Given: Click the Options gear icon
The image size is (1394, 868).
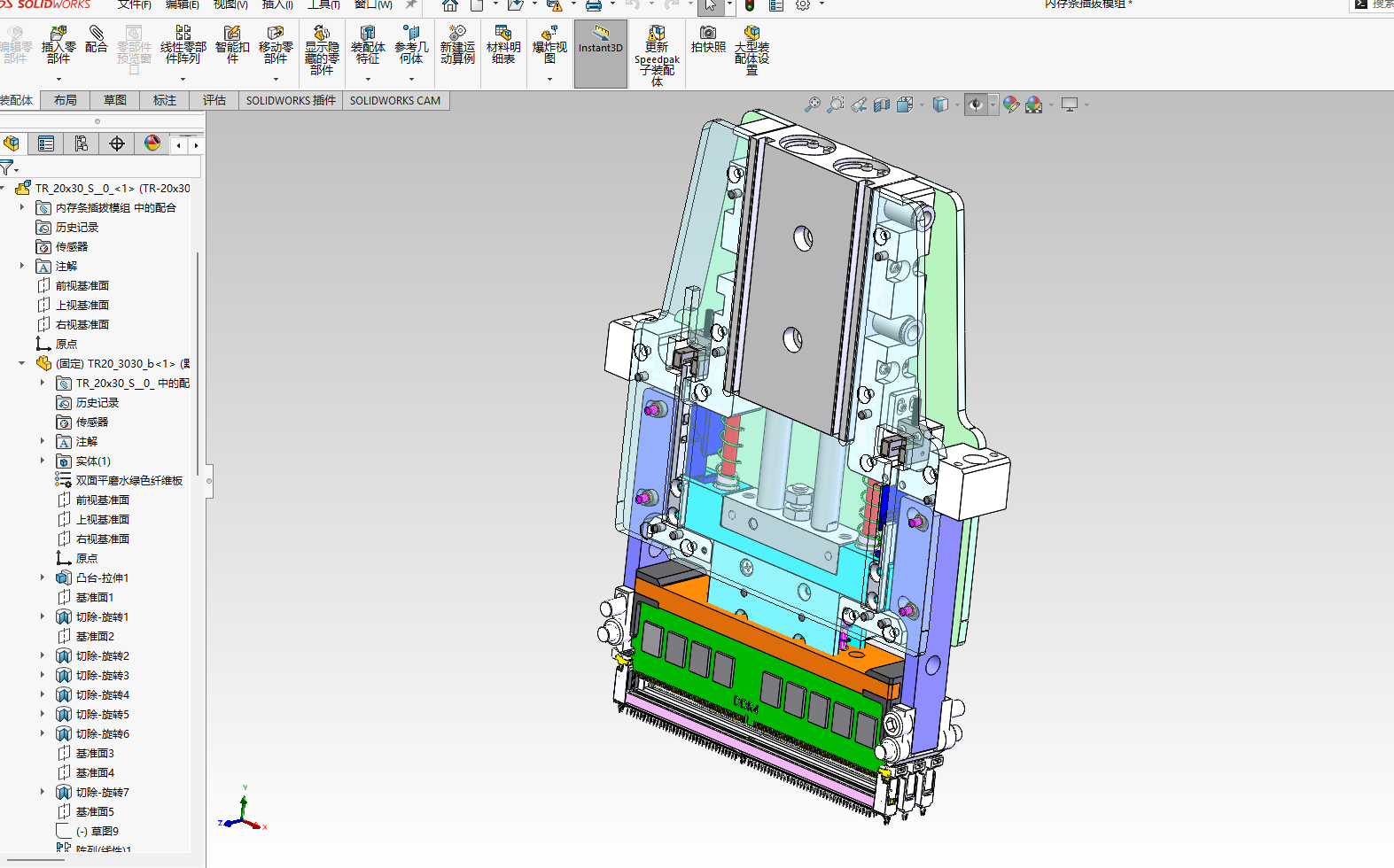Looking at the screenshot, I should click(x=803, y=5).
